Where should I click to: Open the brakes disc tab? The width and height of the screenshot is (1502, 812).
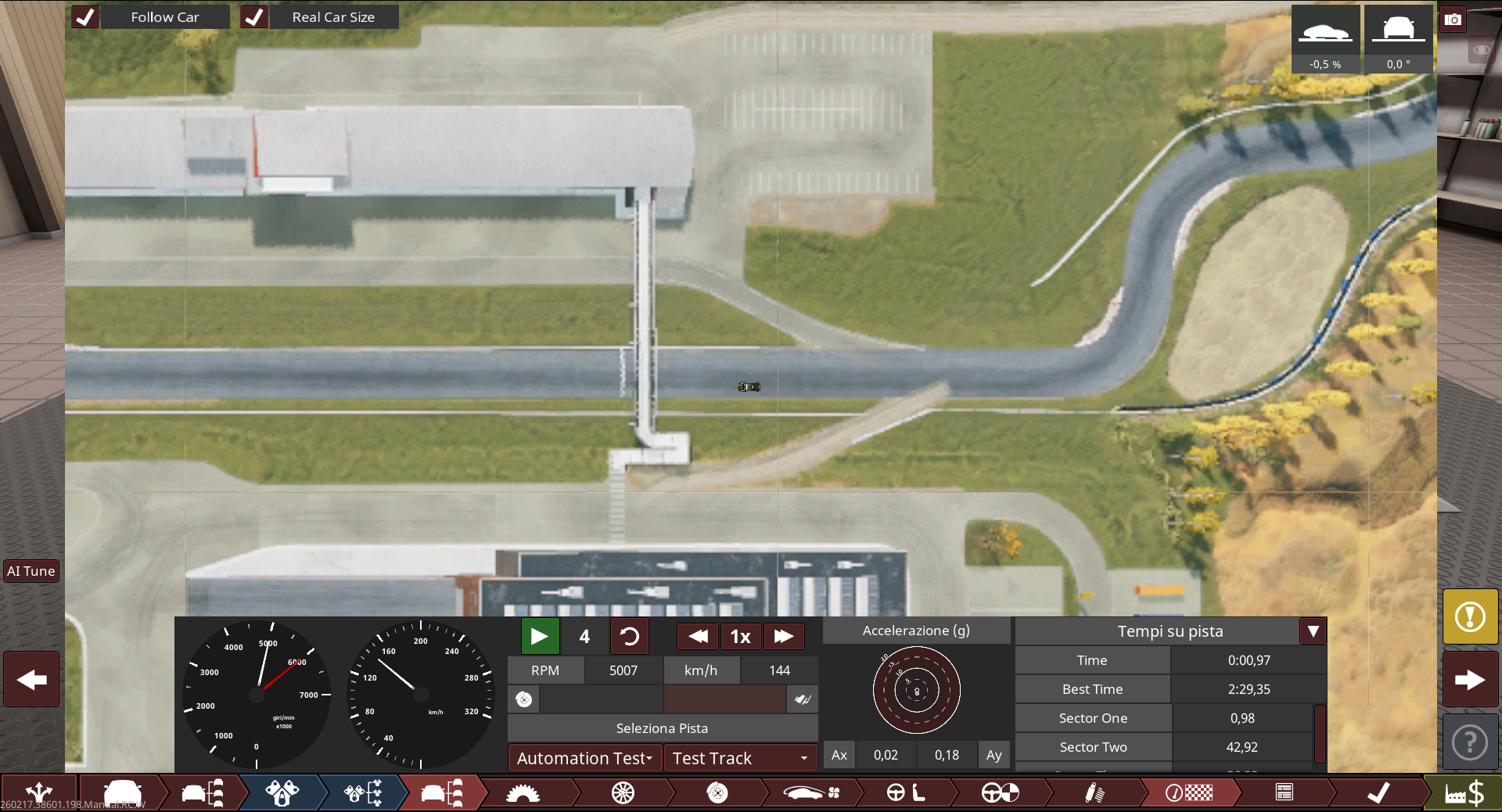(717, 792)
